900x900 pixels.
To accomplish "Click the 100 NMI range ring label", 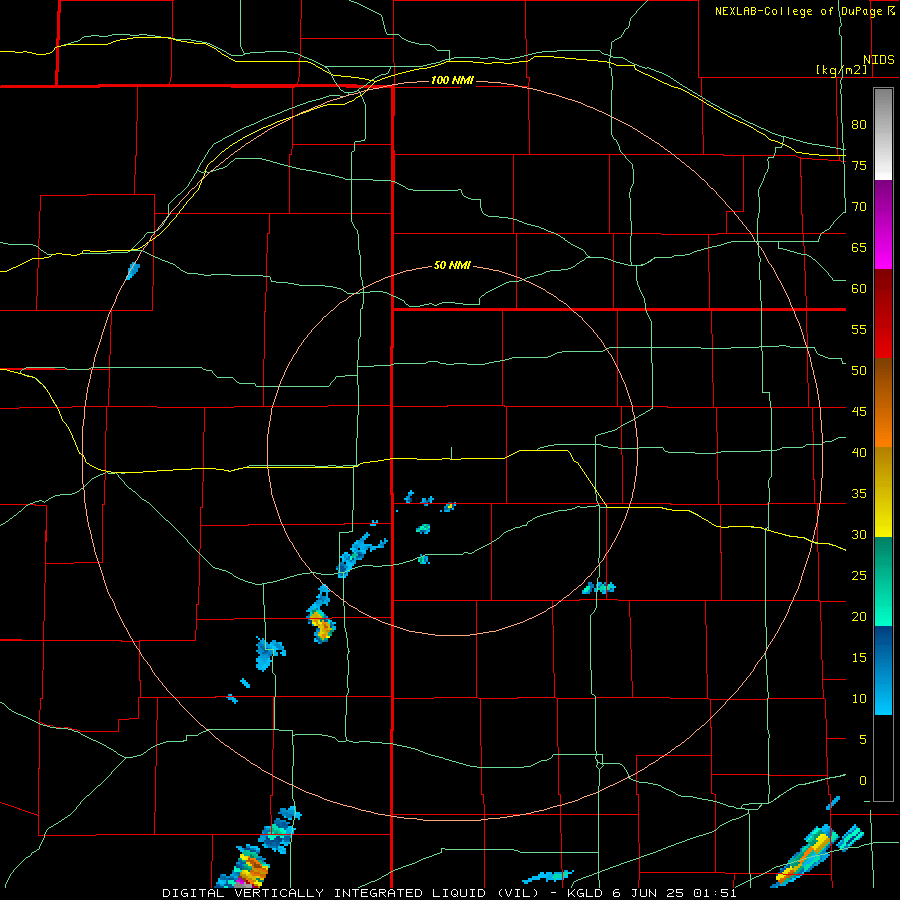I will pyautogui.click(x=452, y=80).
